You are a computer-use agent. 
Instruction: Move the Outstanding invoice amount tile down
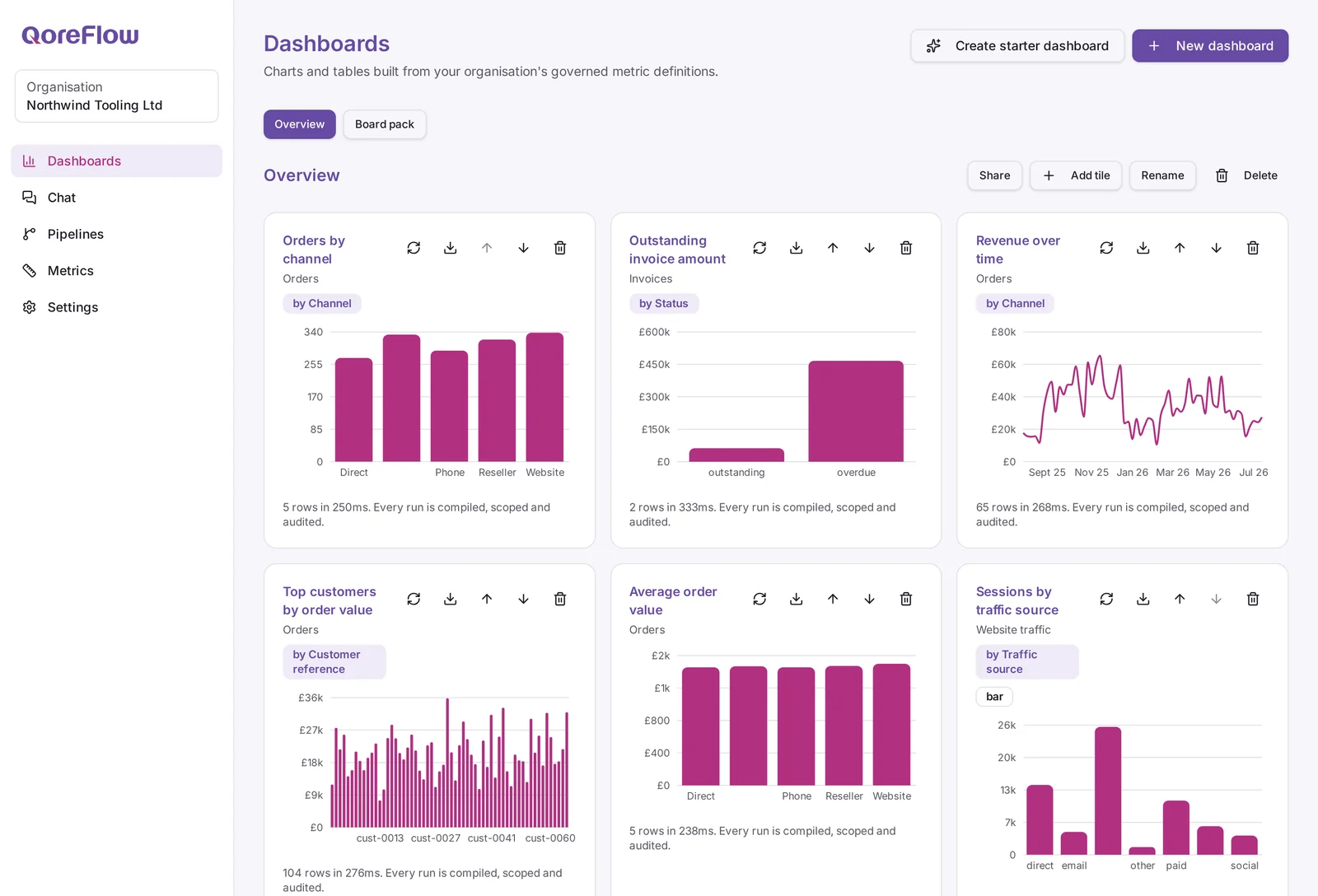coord(870,248)
